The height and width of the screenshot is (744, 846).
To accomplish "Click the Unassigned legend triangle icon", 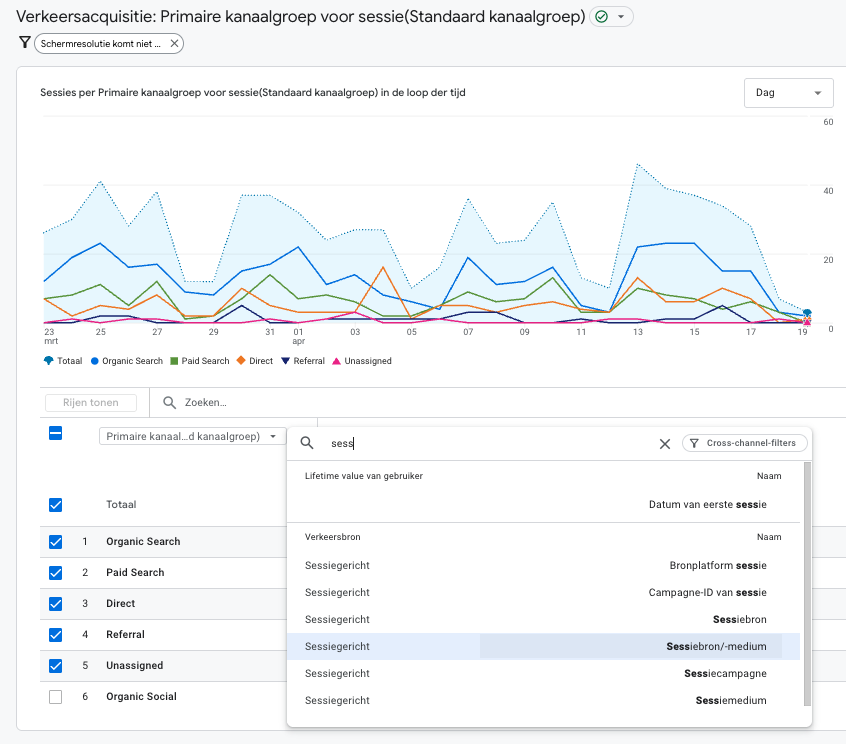I will (x=337, y=361).
